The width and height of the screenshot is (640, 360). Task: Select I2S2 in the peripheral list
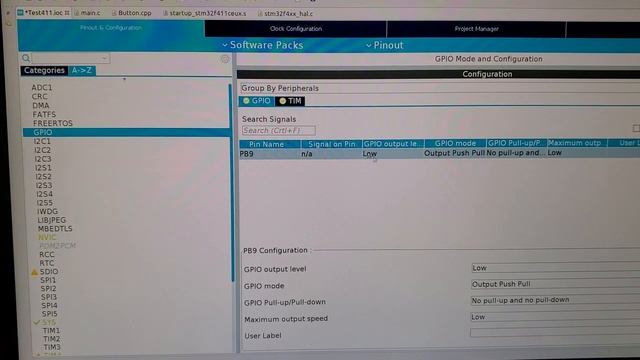(44, 177)
